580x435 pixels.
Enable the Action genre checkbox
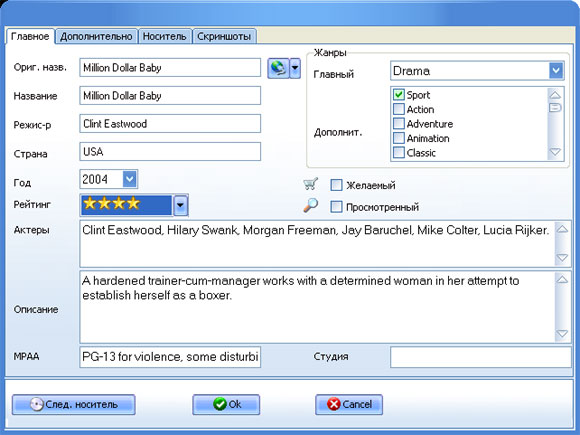(398, 109)
